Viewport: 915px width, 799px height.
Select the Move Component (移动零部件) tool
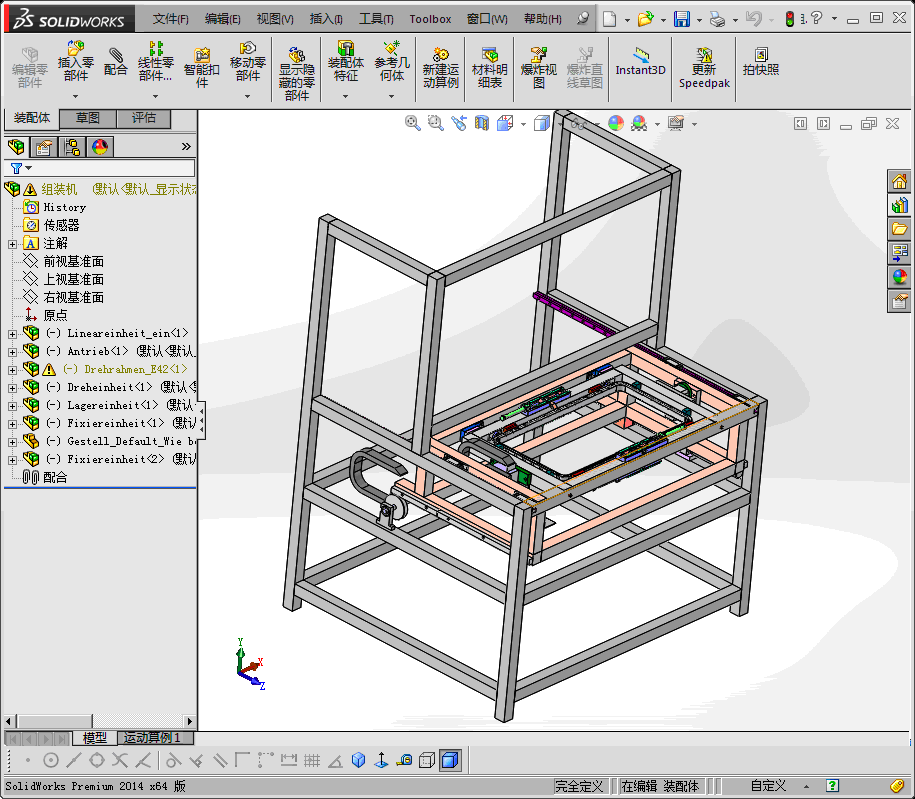click(247, 62)
